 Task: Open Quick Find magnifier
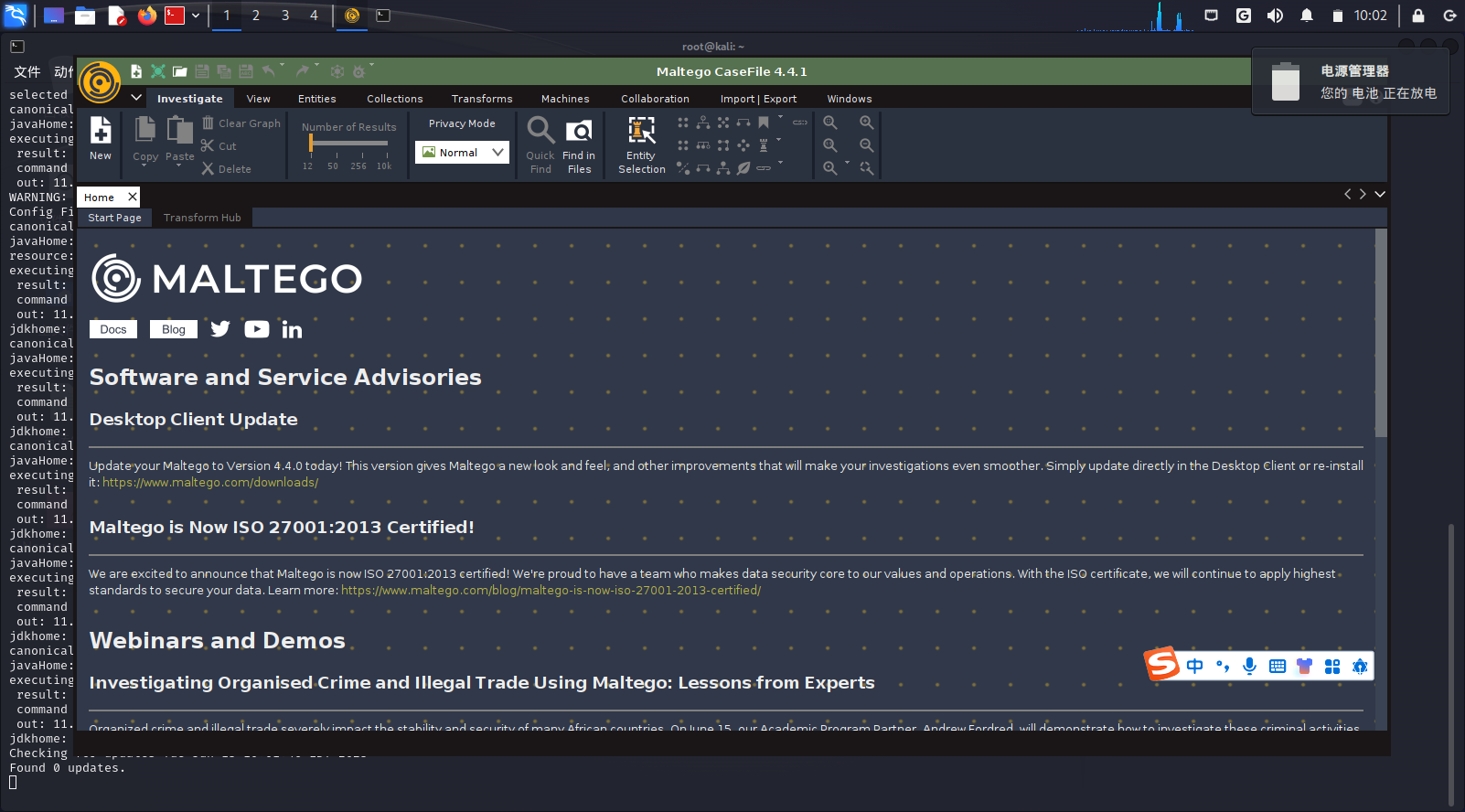pyautogui.click(x=540, y=144)
